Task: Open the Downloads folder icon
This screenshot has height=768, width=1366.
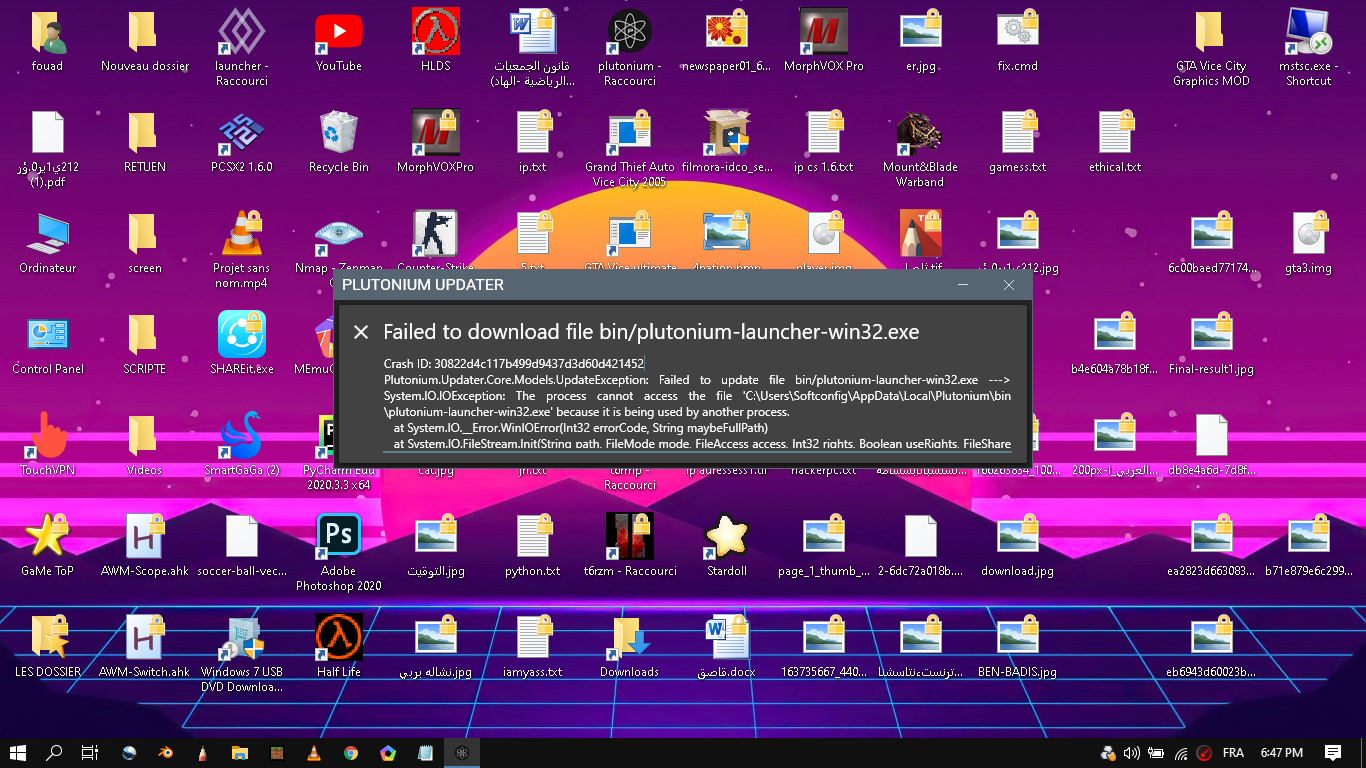Action: coord(629,647)
